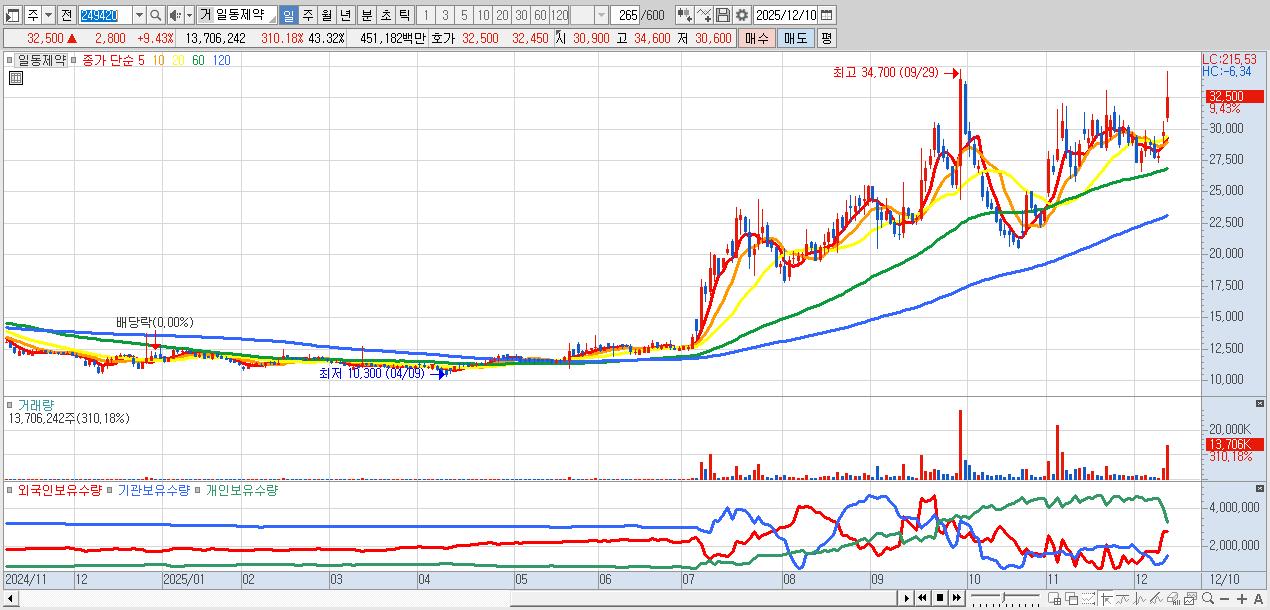The height and width of the screenshot is (610, 1270).
Task: Click the trend line tool icon in bottom toolbar
Action: click(1122, 599)
